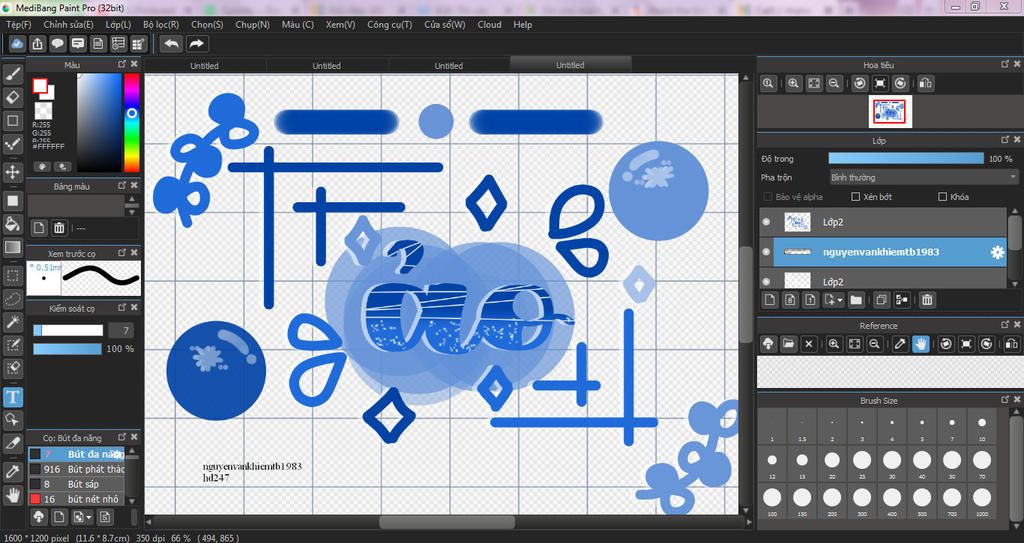This screenshot has height=543, width=1024.
Task: Zoom in using the Navigator magnifier icon
Action: [x=793, y=84]
